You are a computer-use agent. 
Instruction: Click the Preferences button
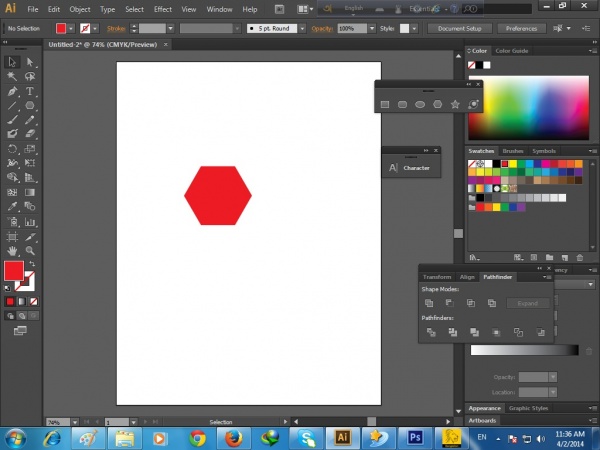pyautogui.click(x=521, y=29)
